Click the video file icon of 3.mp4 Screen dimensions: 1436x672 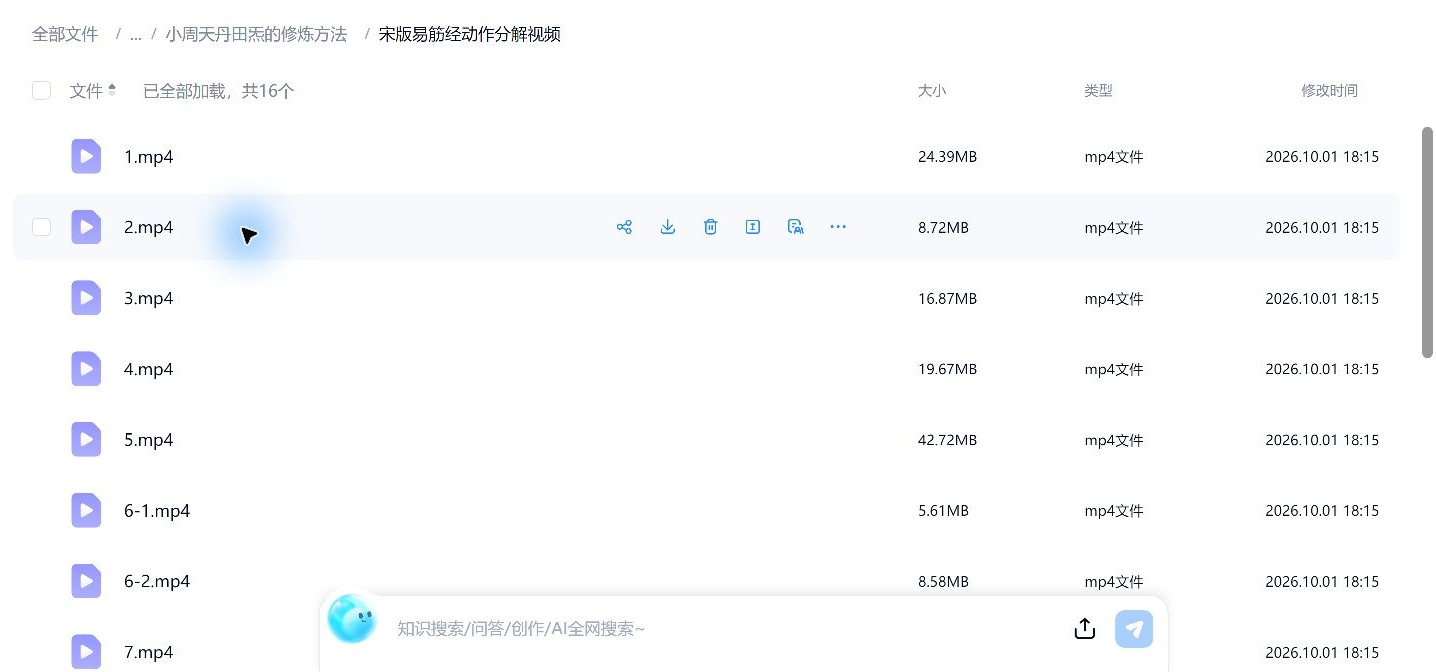(86, 298)
